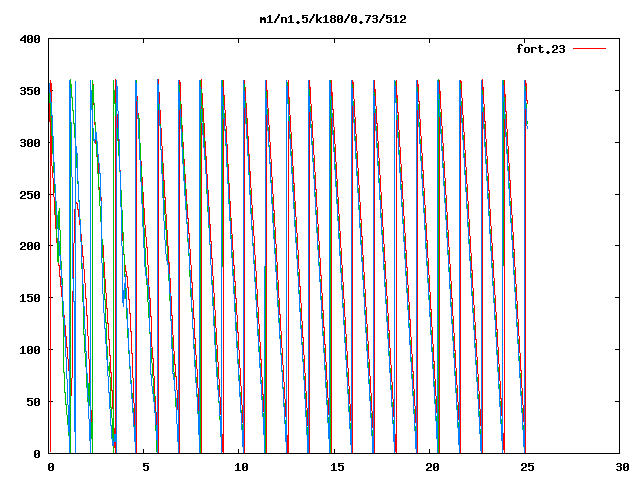Click the fort.23 legend label
This screenshot has width=640, height=480.
tap(541, 49)
